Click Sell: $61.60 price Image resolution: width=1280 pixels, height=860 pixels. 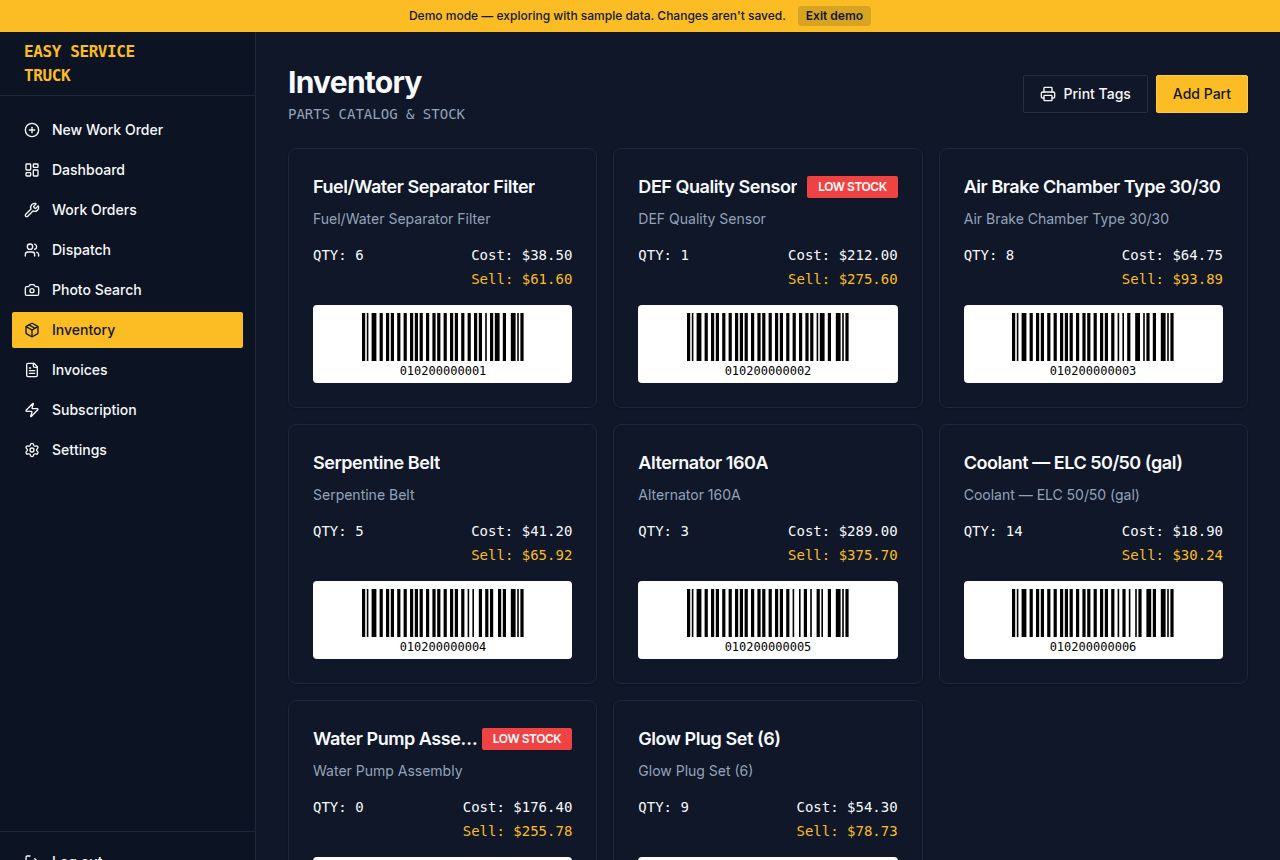(522, 279)
